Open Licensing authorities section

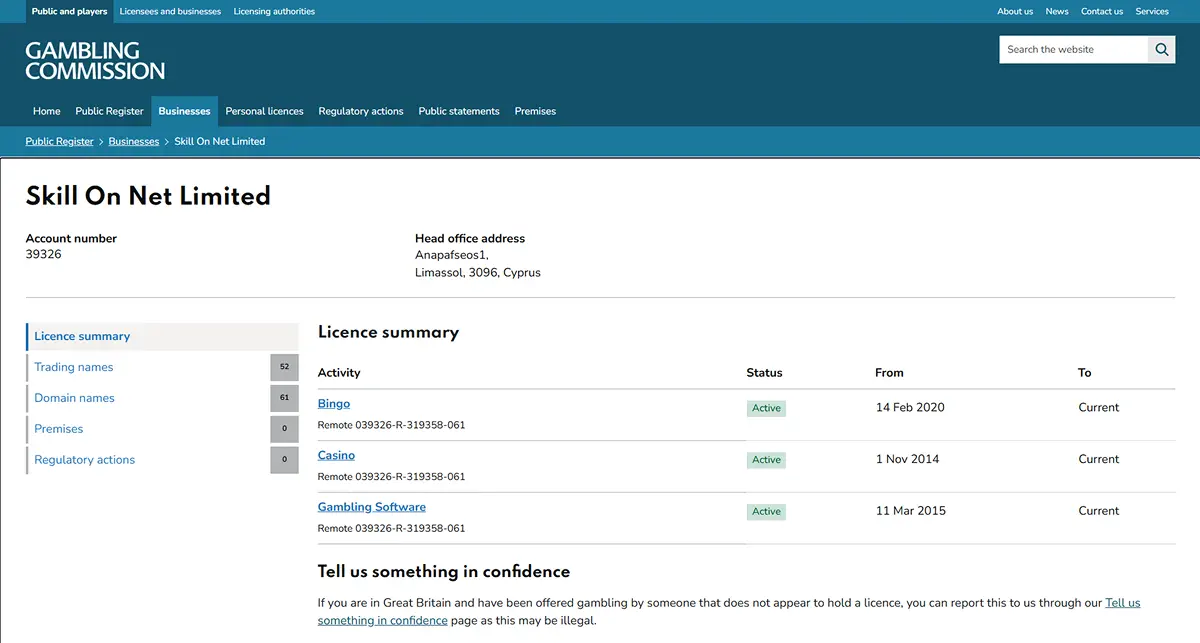tap(274, 11)
